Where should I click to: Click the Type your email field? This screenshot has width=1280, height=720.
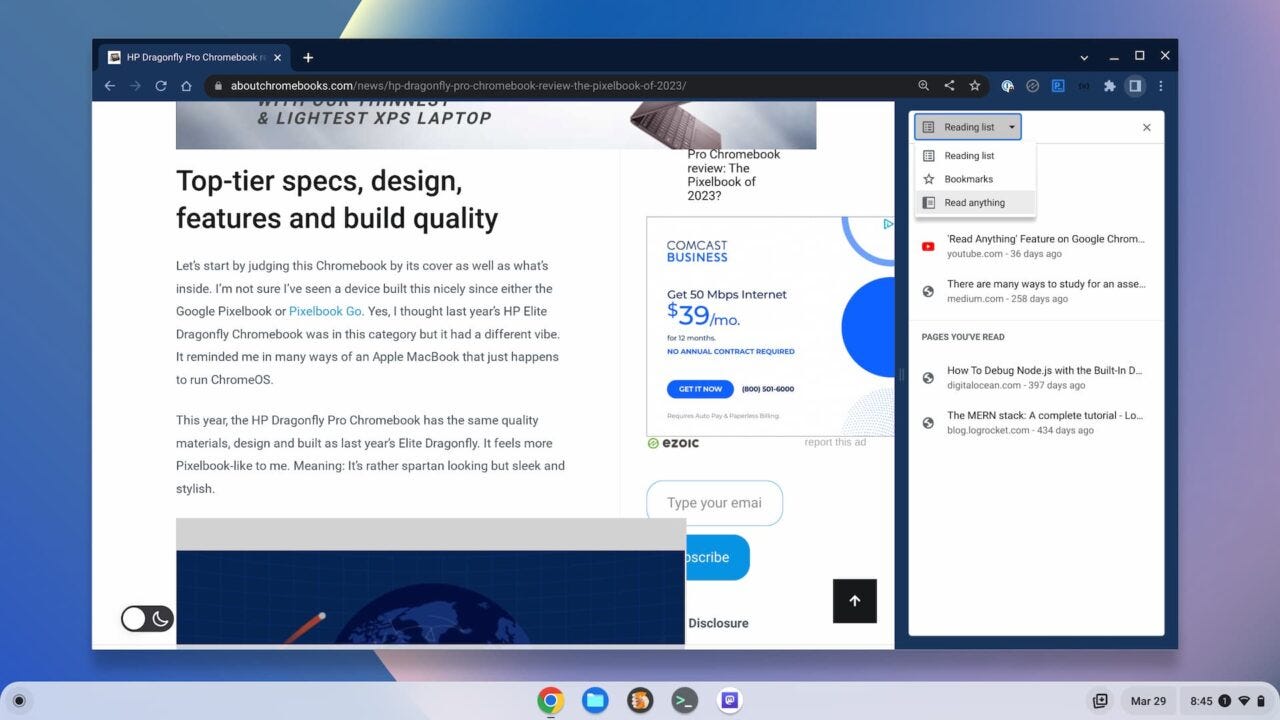714,503
